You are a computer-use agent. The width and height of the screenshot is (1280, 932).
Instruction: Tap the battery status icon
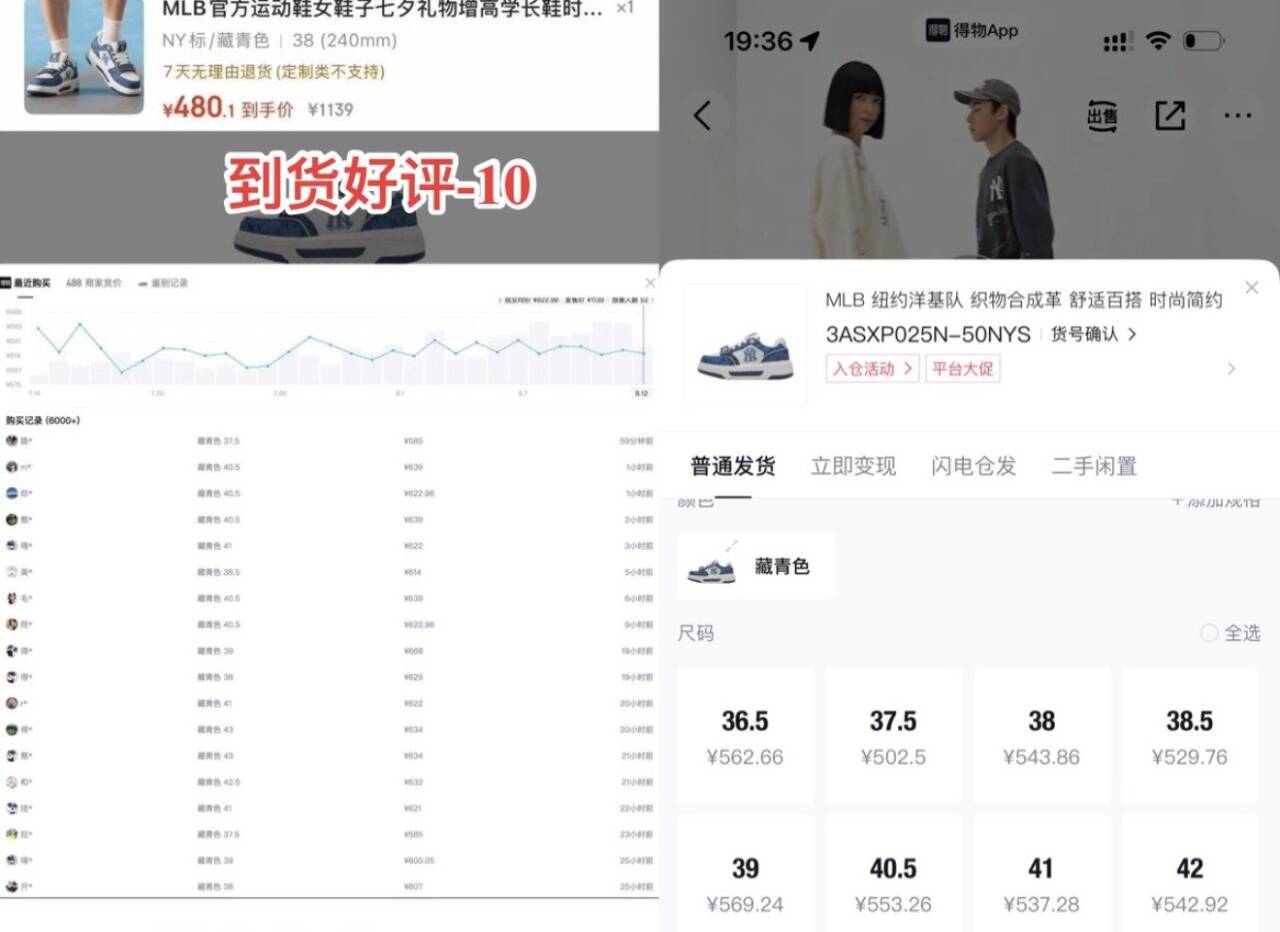point(1203,41)
